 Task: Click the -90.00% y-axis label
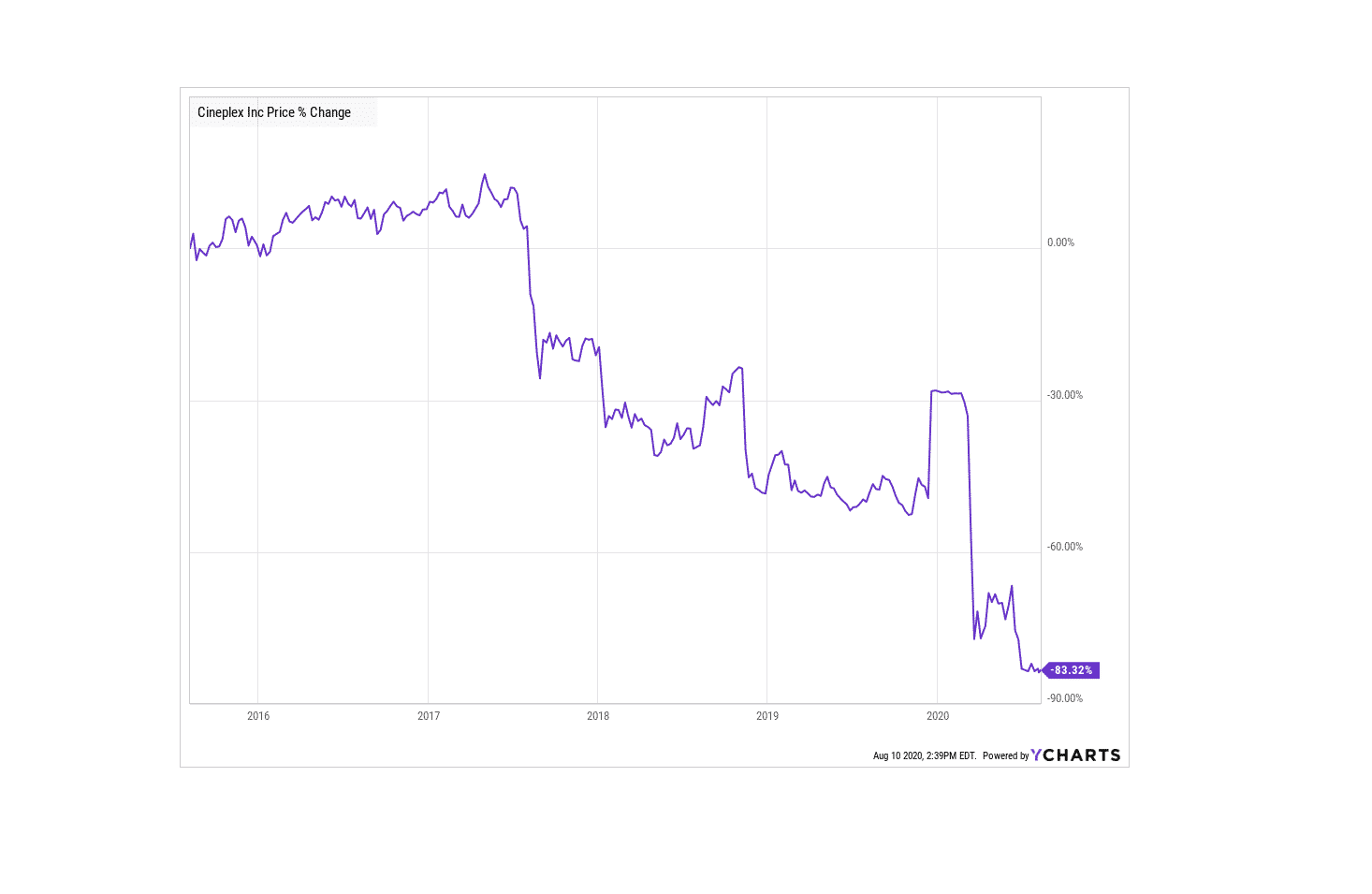click(x=1065, y=698)
